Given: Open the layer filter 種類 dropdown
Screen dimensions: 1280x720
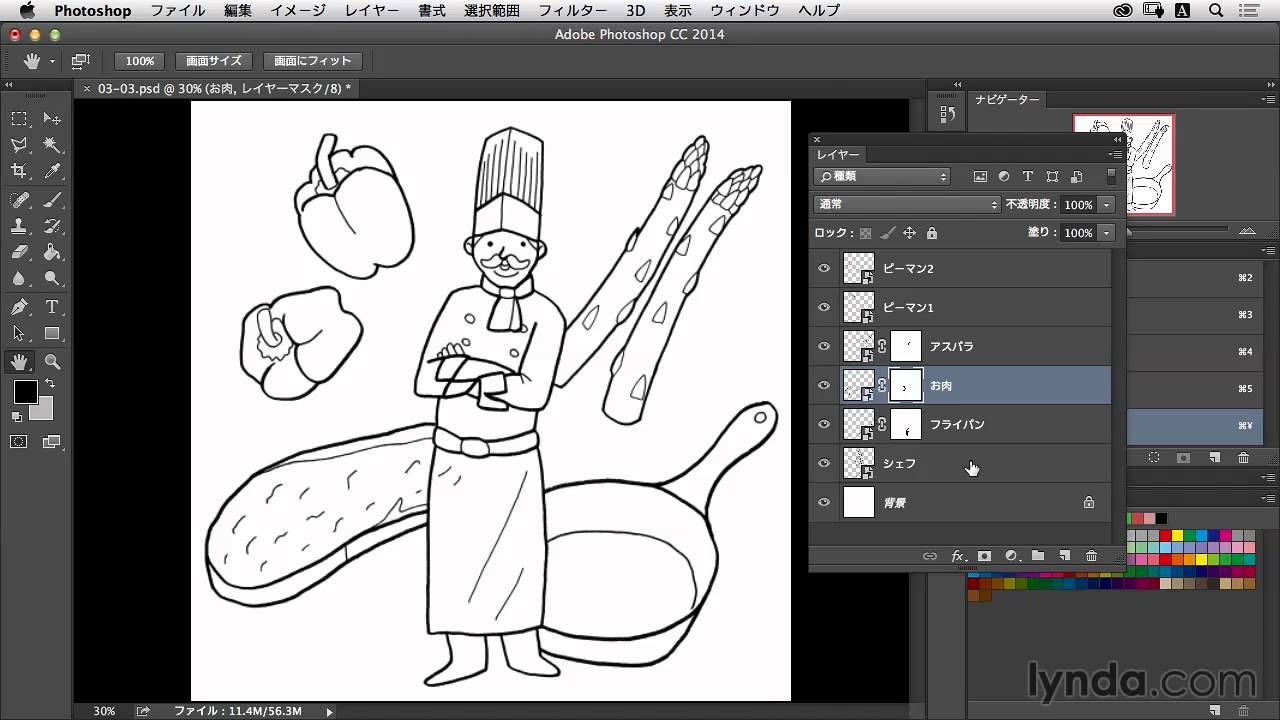Looking at the screenshot, I should pos(882,176).
